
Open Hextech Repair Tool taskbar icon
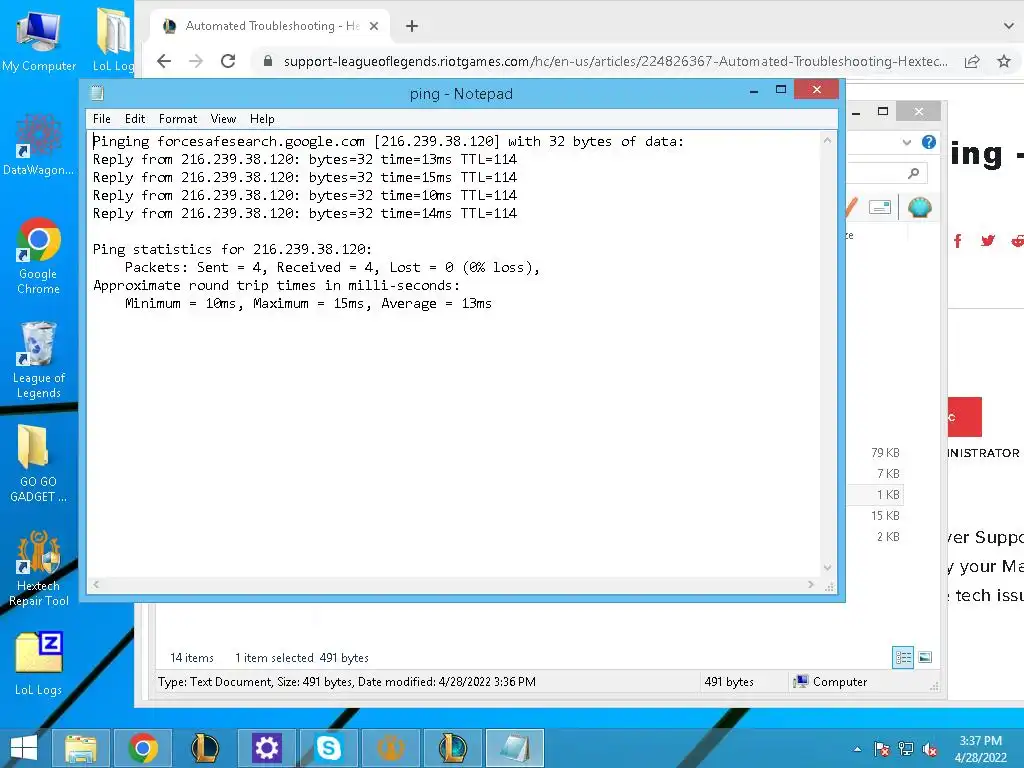pyautogui.click(x=391, y=748)
